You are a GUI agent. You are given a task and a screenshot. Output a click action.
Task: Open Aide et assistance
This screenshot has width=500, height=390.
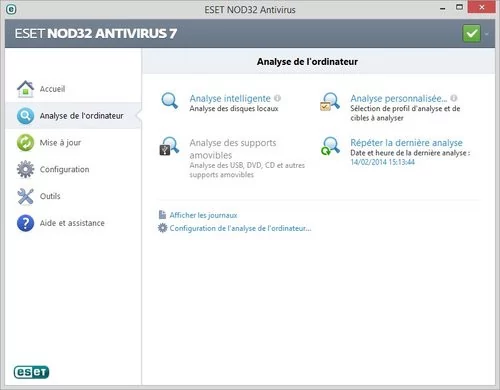(72, 223)
